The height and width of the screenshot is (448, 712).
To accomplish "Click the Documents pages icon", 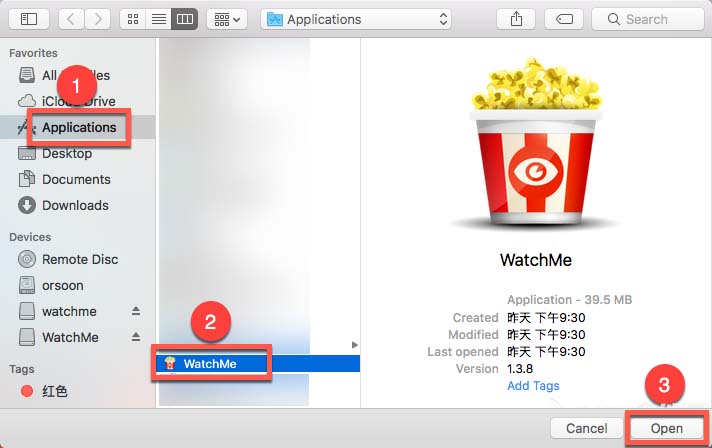I will [27, 179].
